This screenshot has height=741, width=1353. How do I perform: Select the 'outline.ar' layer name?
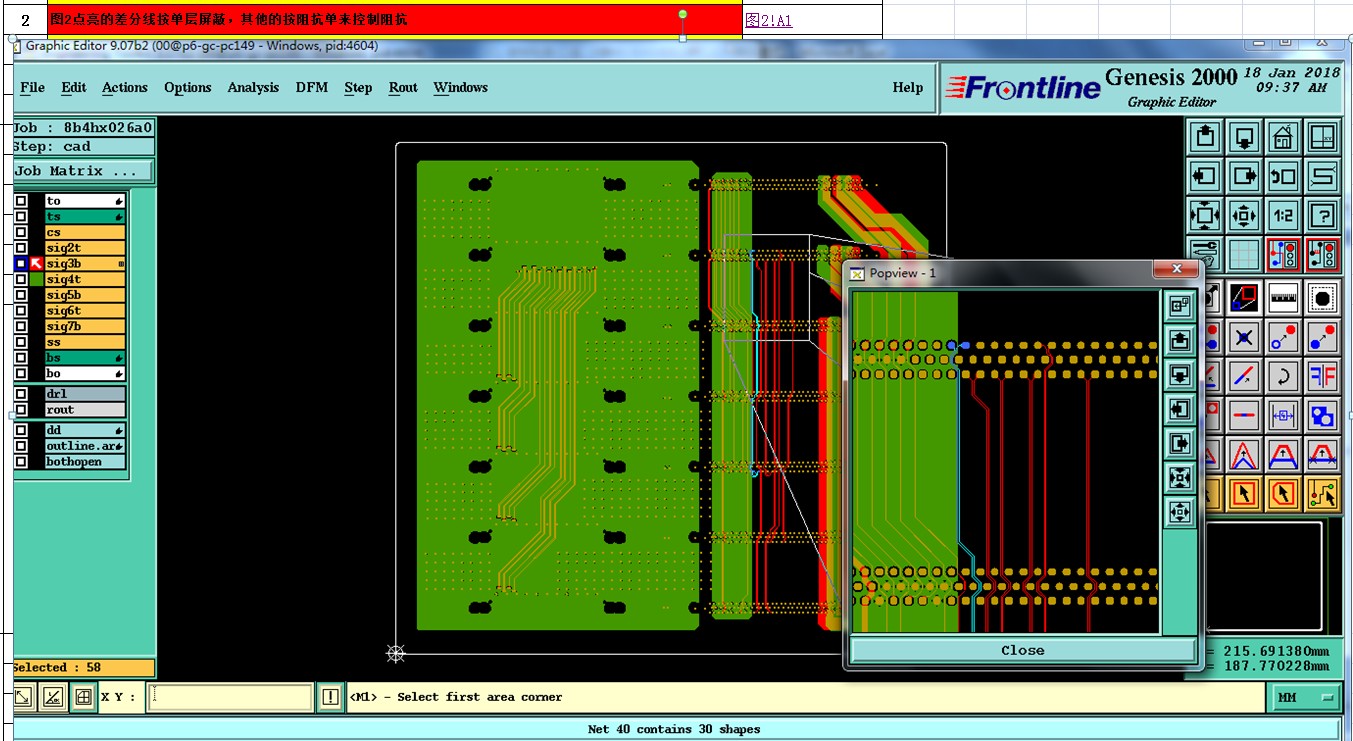(85, 446)
